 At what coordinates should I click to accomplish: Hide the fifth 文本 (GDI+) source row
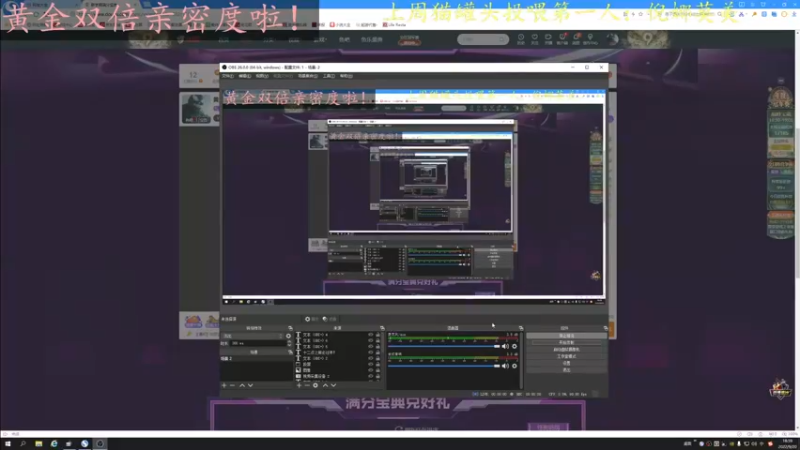coord(370,358)
